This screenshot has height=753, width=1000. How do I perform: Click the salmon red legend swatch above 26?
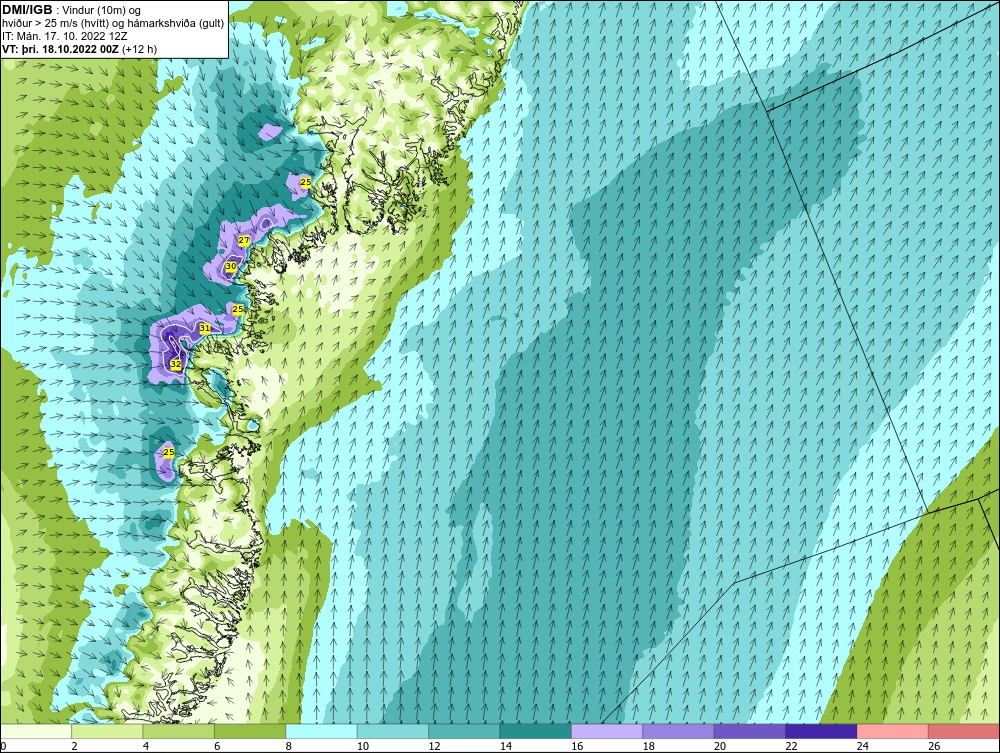tap(964, 731)
